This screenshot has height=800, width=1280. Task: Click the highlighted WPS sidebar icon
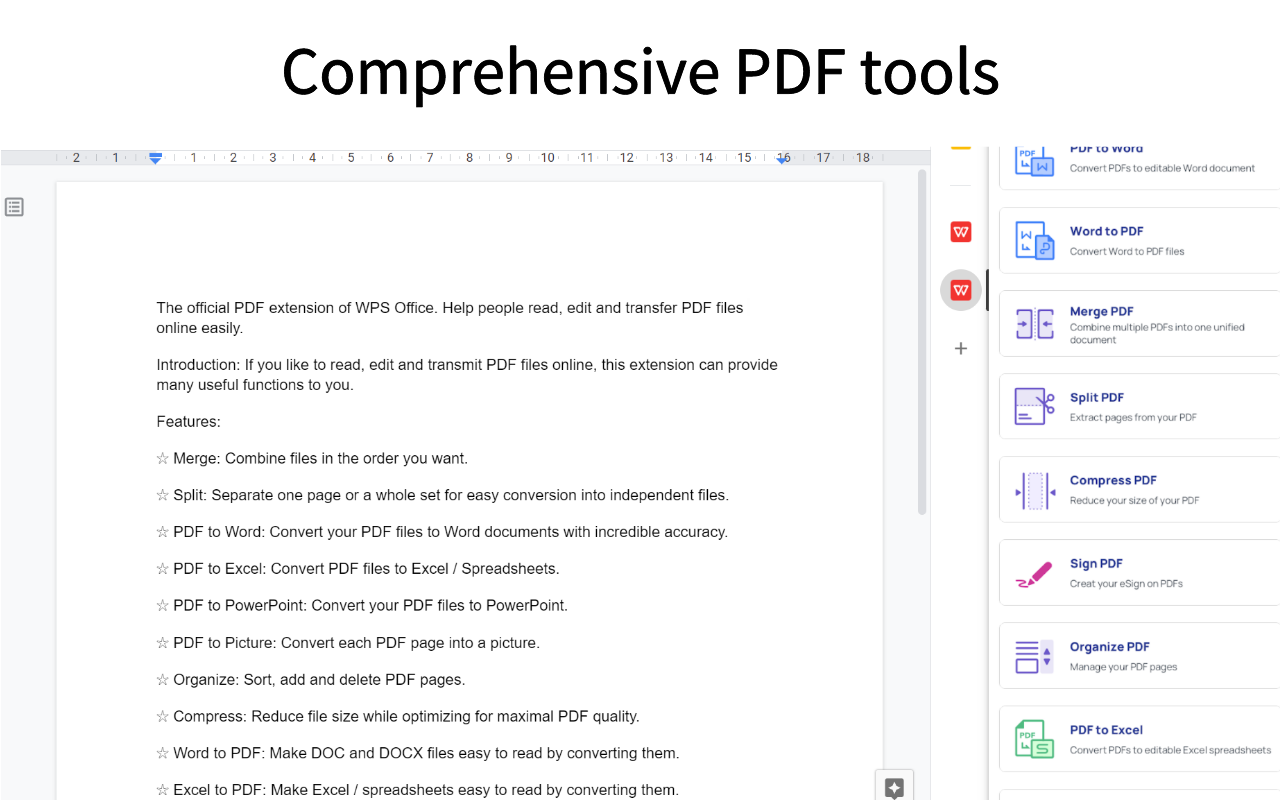(x=961, y=290)
